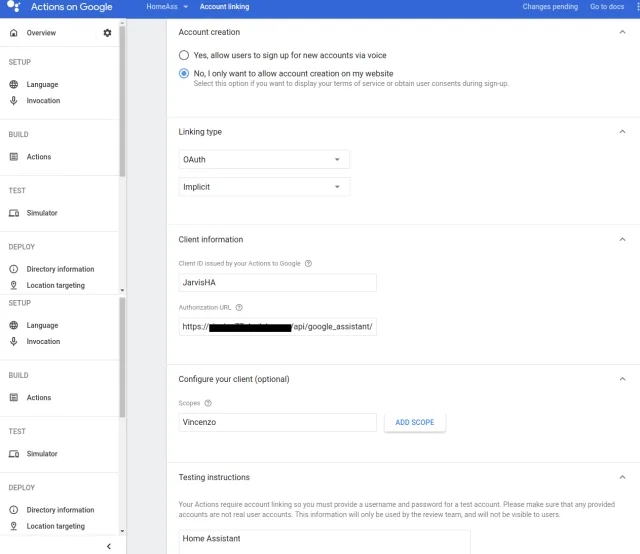Click the 'Client information' heading
This screenshot has width=640, height=554.
(211, 240)
